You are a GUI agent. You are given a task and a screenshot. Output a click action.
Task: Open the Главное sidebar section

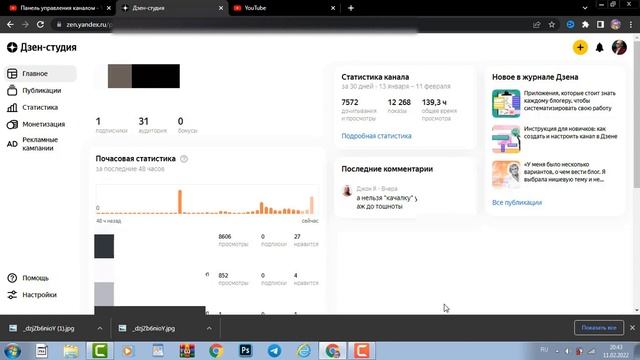pos(40,73)
